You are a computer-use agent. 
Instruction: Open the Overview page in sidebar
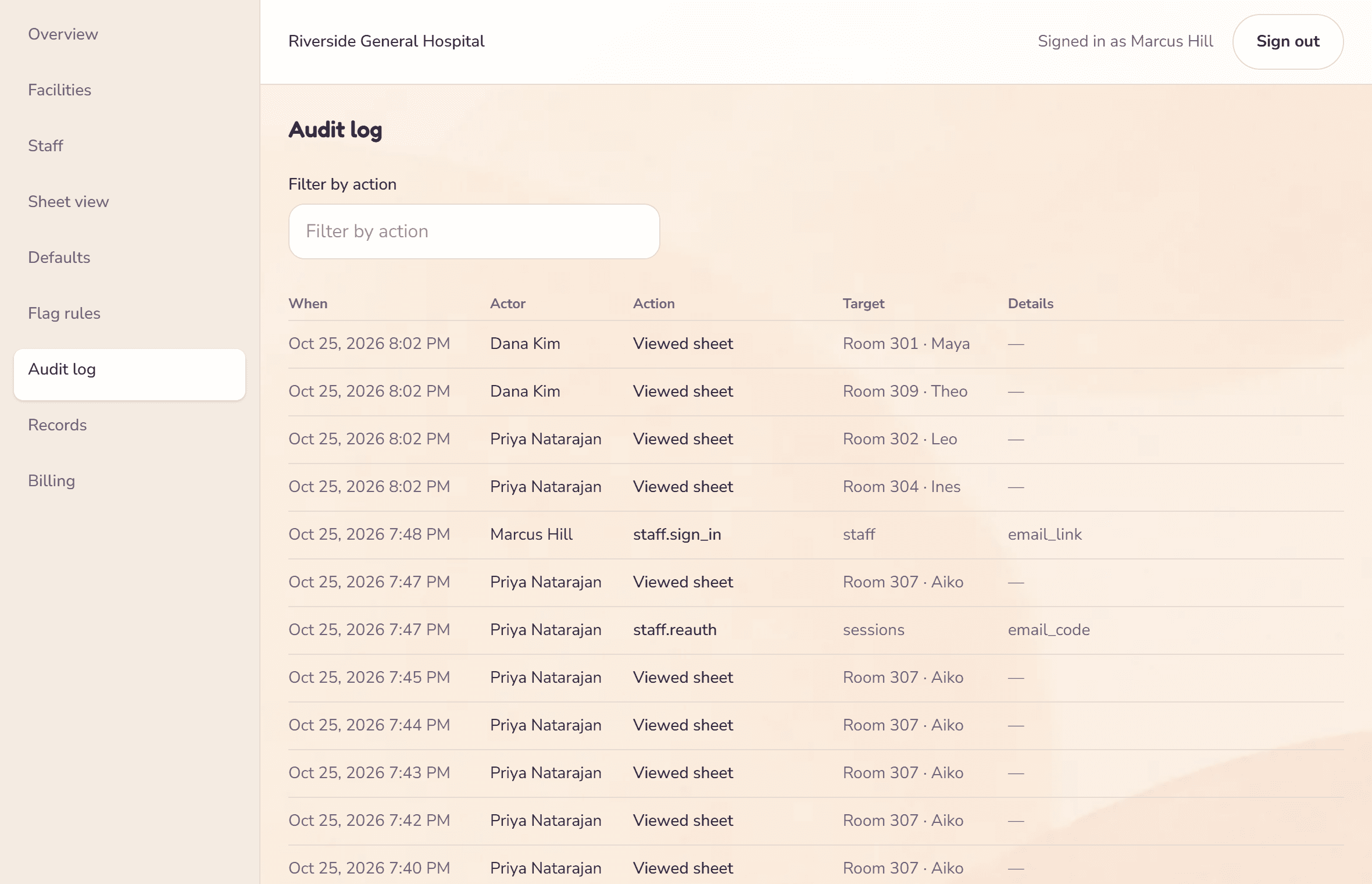(63, 34)
